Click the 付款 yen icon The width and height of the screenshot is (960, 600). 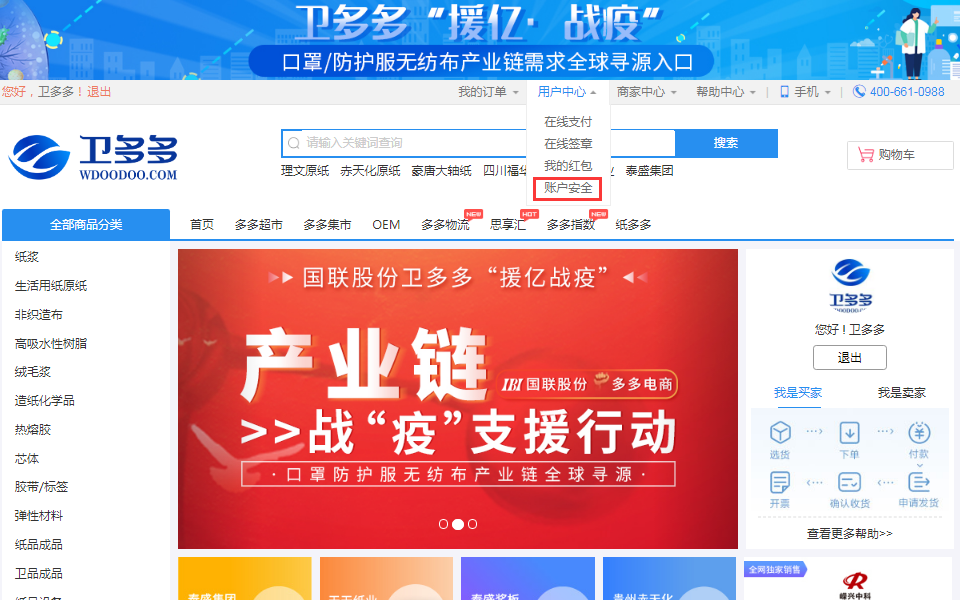point(919,432)
